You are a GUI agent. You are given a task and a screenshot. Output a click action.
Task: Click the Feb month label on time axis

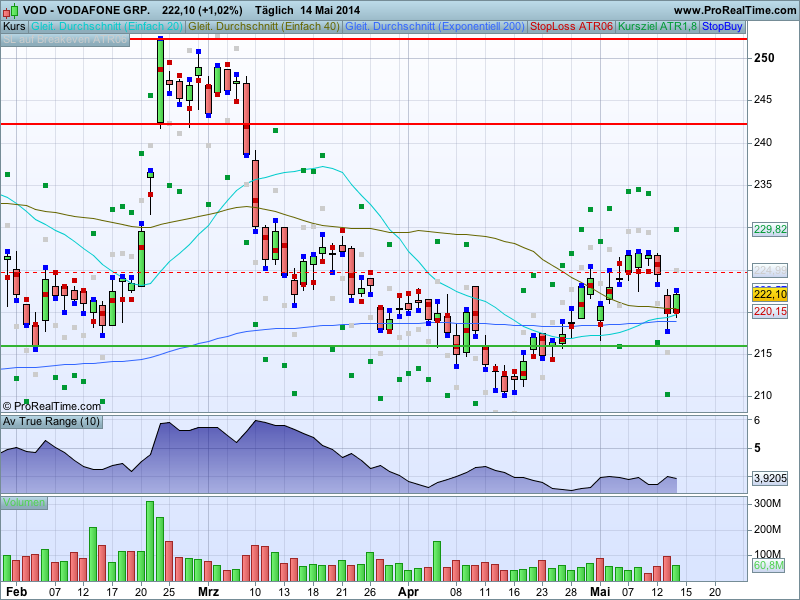point(16,592)
